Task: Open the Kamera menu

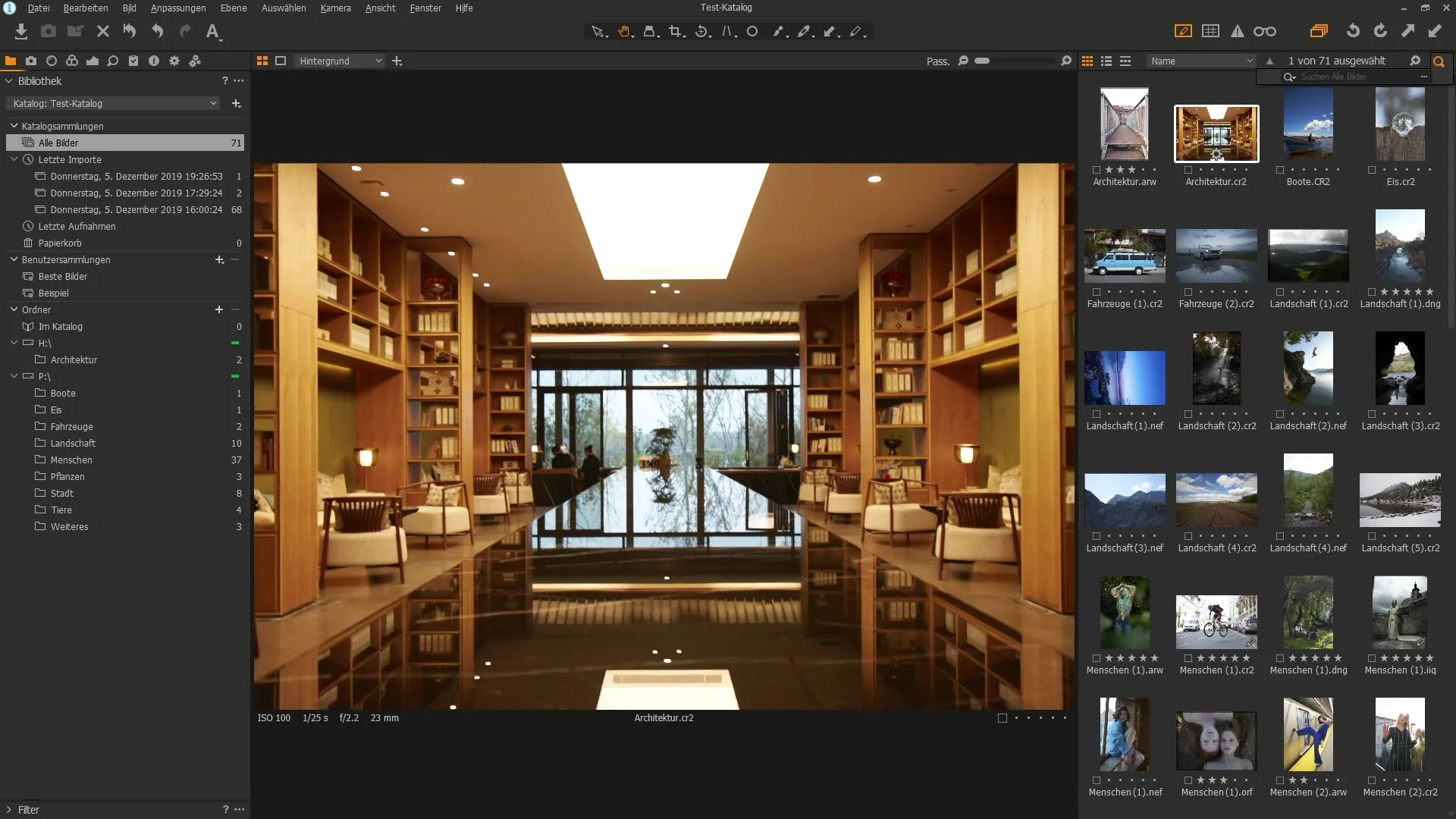Action: (x=335, y=8)
